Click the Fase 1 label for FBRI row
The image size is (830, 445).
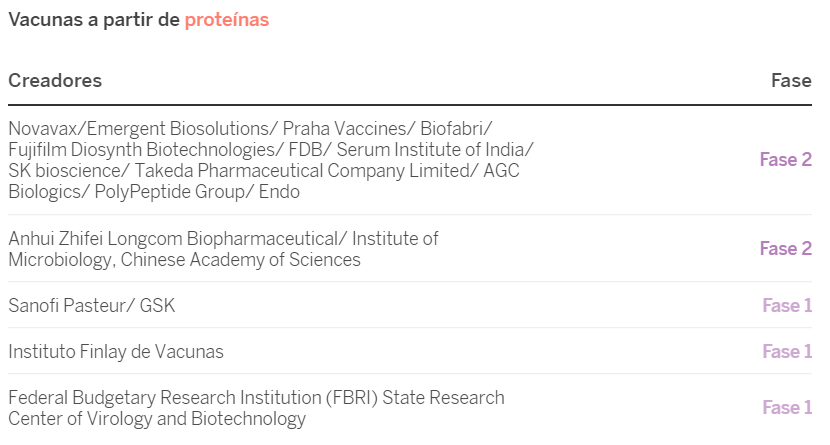787,407
